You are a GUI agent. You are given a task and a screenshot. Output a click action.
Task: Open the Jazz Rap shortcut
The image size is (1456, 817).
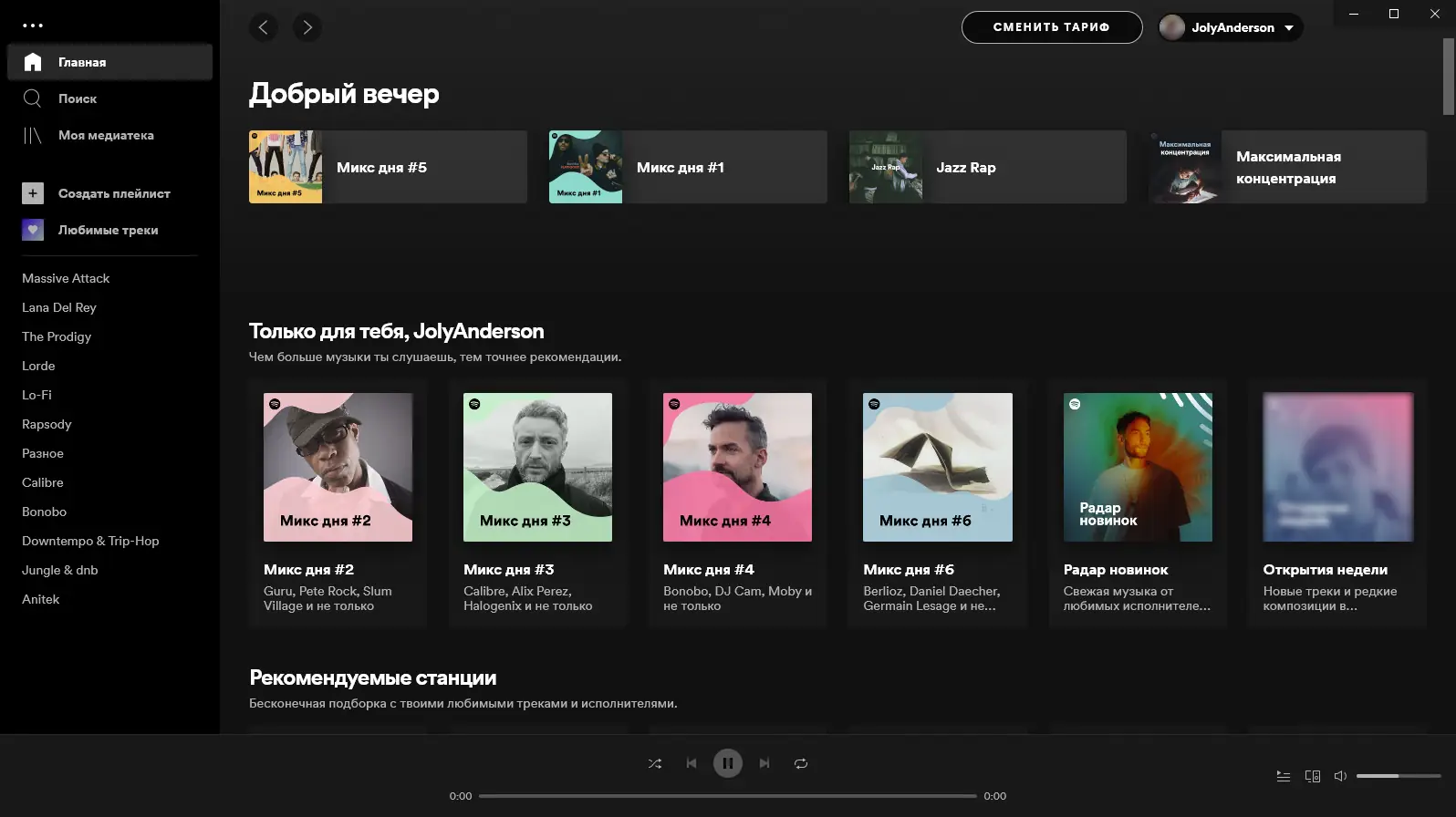click(988, 167)
